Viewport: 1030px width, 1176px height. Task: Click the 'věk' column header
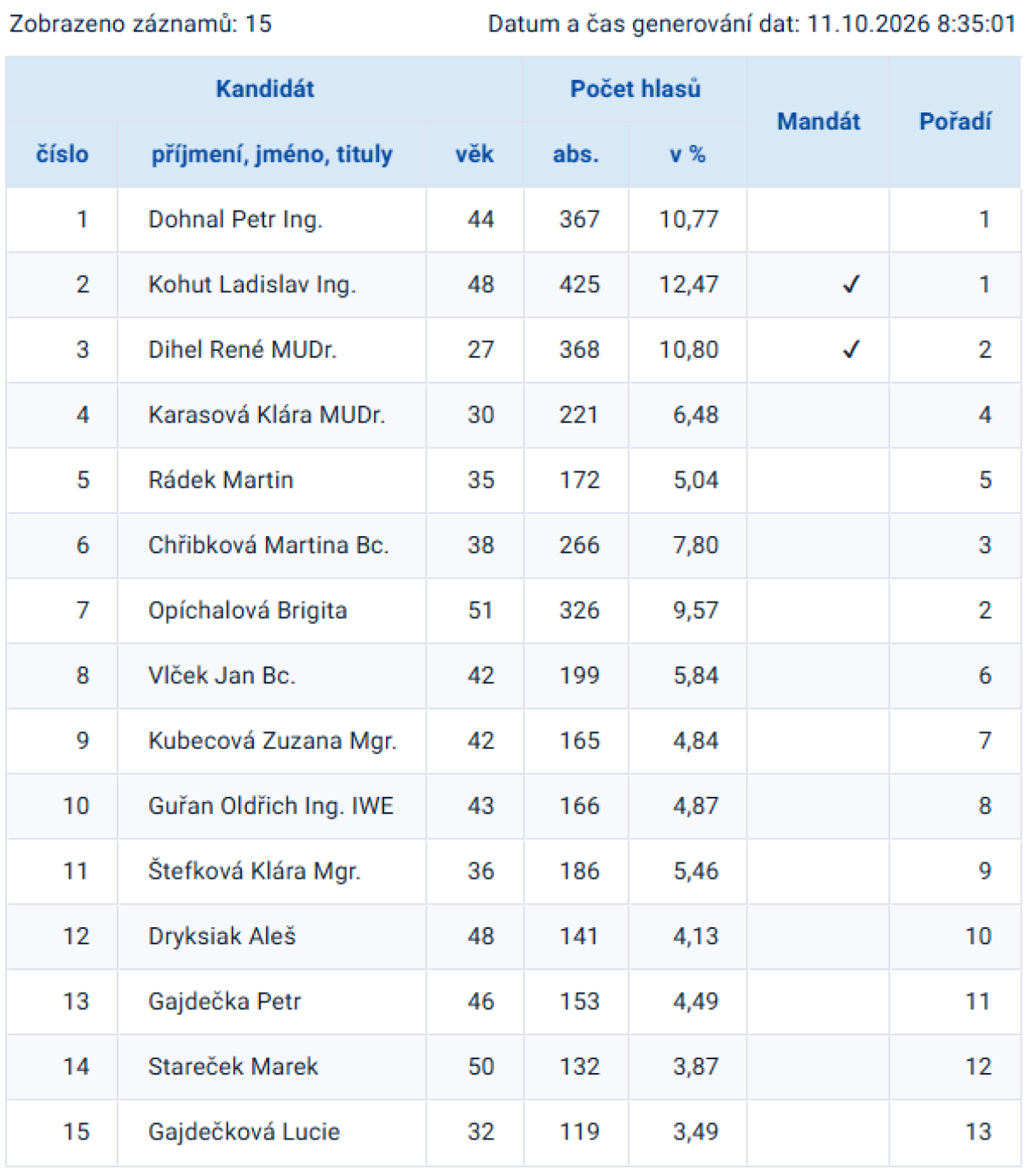click(475, 154)
